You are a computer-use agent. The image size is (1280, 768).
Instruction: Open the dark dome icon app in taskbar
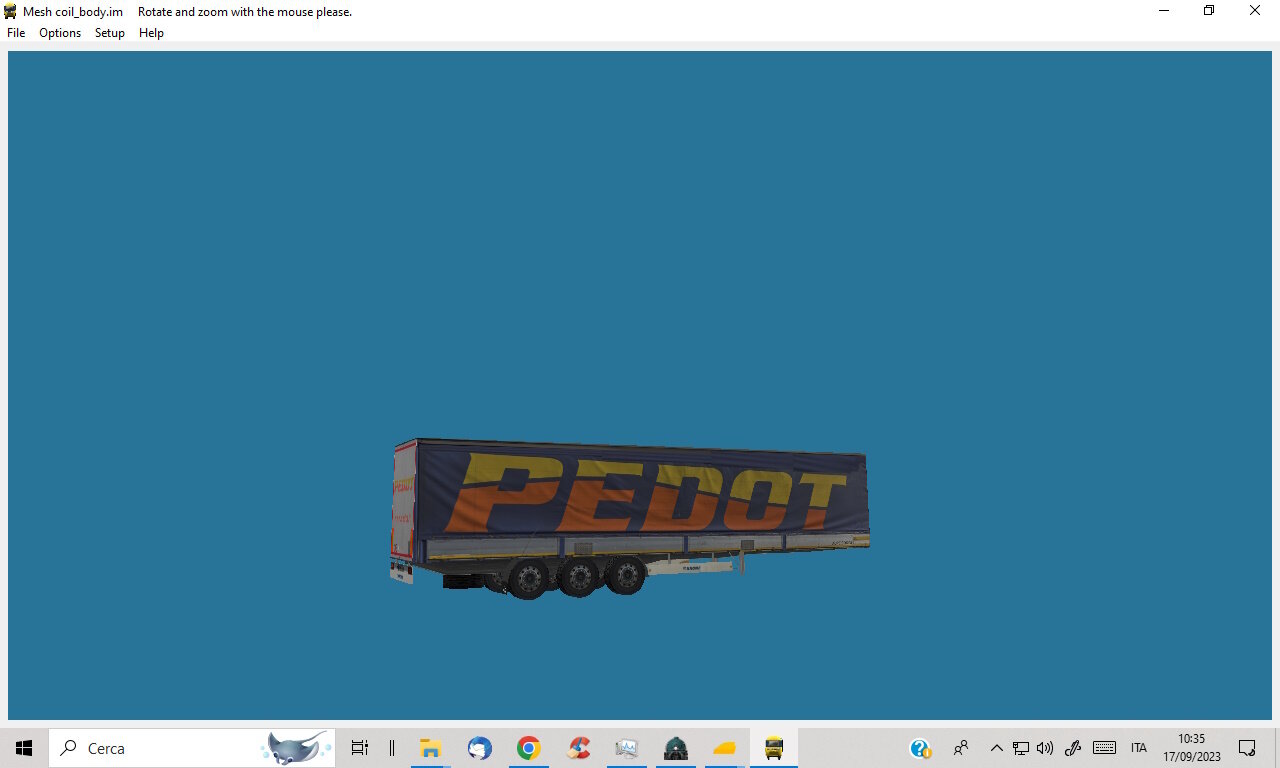(x=676, y=748)
